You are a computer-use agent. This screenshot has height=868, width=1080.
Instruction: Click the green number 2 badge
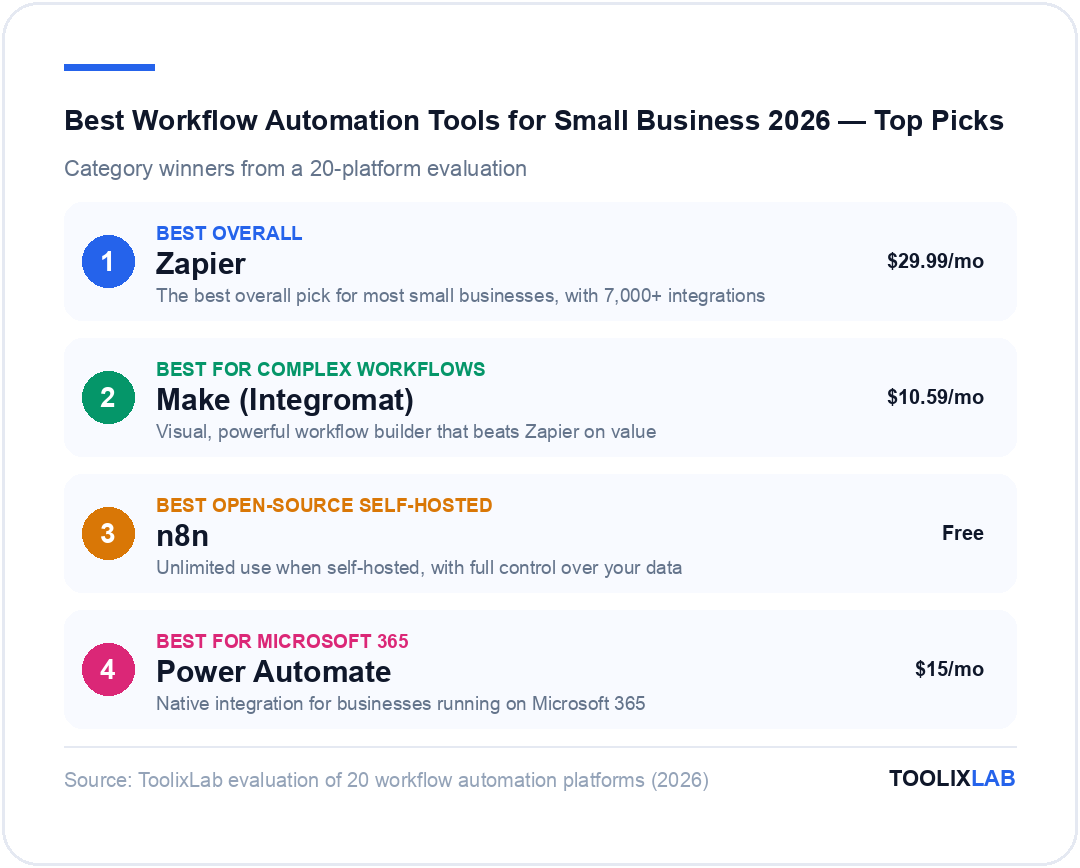click(108, 397)
